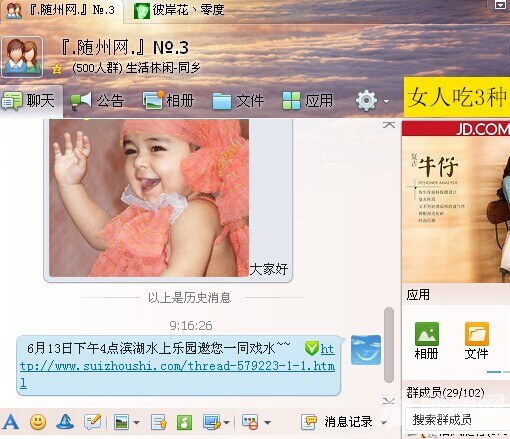Click the 群成员(29/102) header

[x=445, y=393]
